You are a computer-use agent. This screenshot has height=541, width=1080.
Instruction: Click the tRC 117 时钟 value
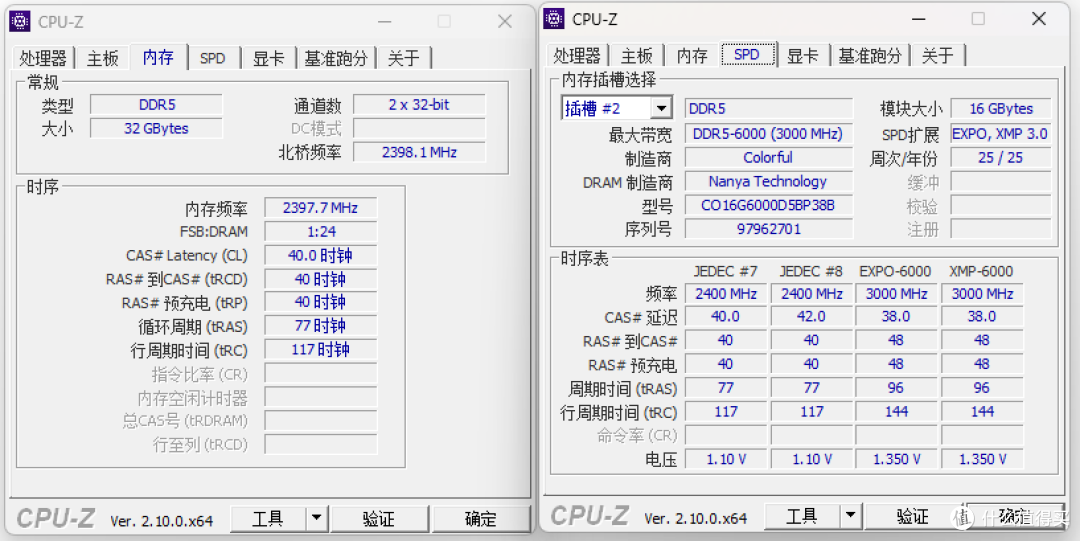pyautogui.click(x=321, y=349)
